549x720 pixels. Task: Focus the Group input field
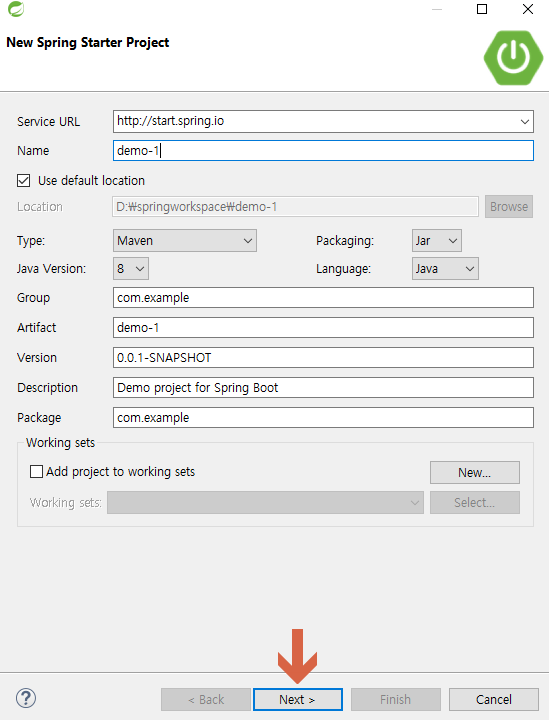click(323, 298)
